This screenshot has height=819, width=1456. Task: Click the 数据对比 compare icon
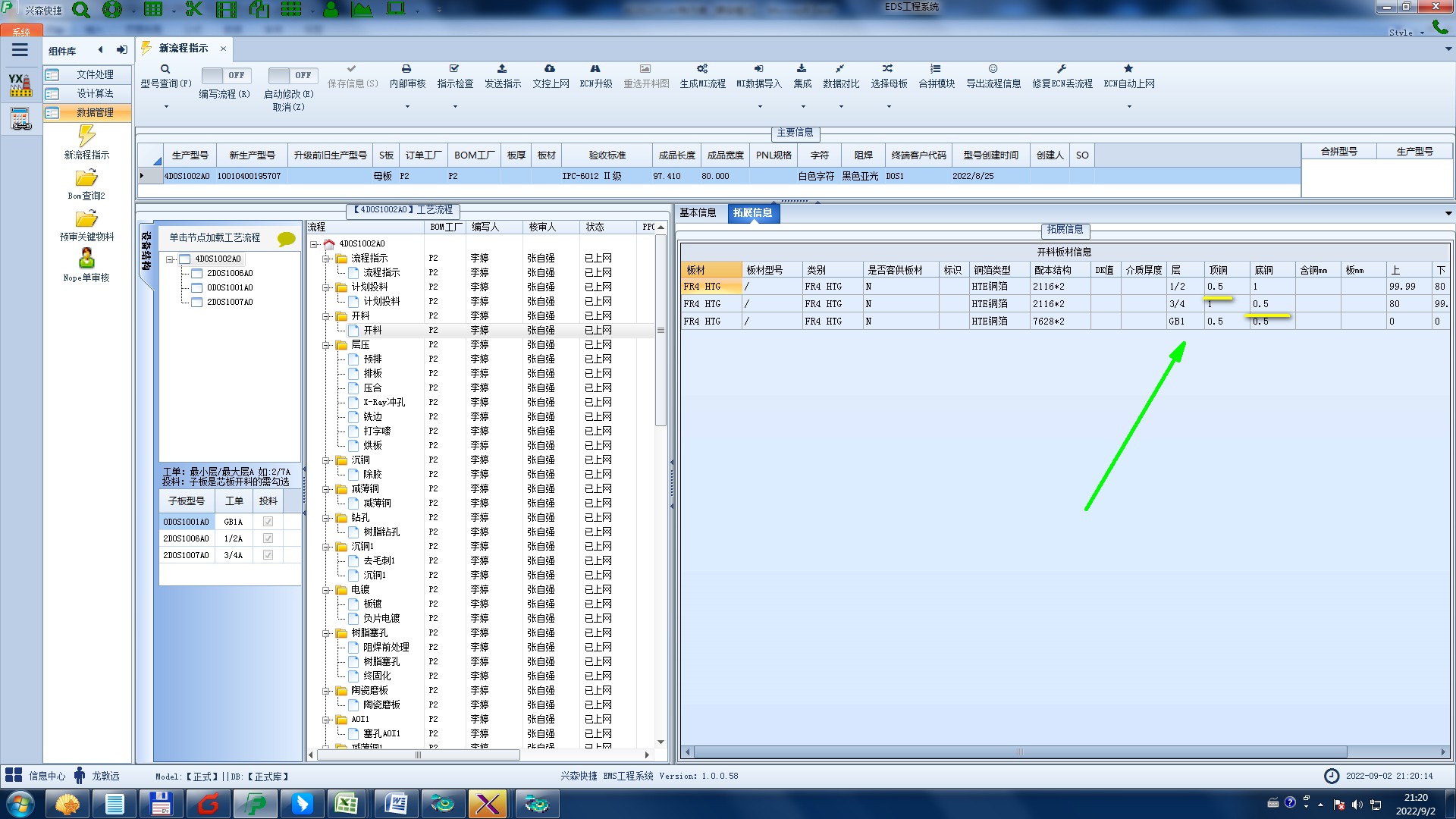840,69
